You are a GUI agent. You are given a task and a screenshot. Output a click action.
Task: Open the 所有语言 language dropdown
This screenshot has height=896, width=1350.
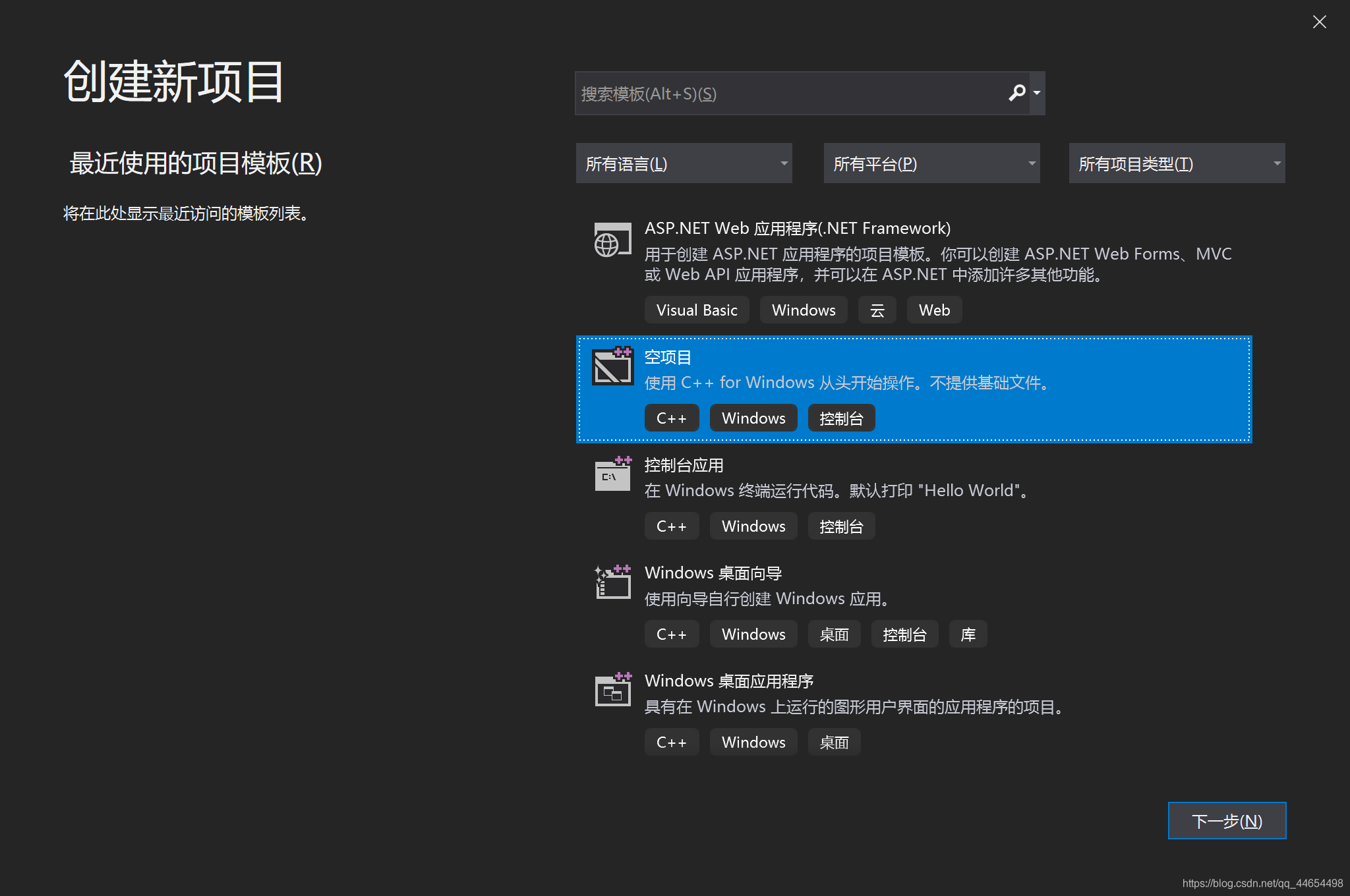[684, 163]
